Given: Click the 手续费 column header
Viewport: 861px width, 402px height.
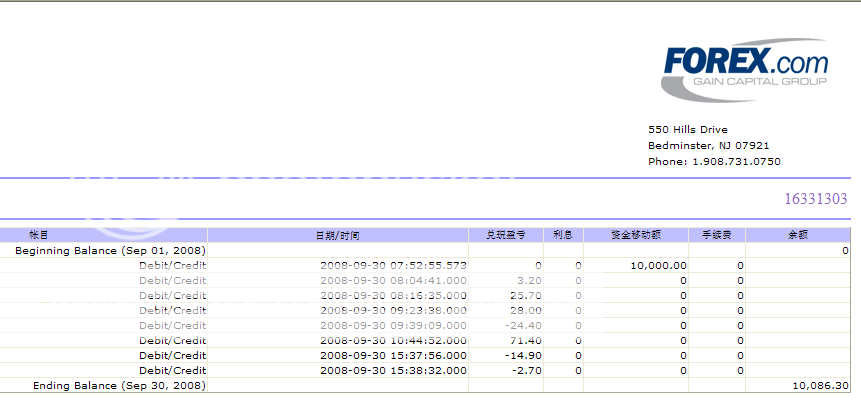Looking at the screenshot, I should 716,235.
